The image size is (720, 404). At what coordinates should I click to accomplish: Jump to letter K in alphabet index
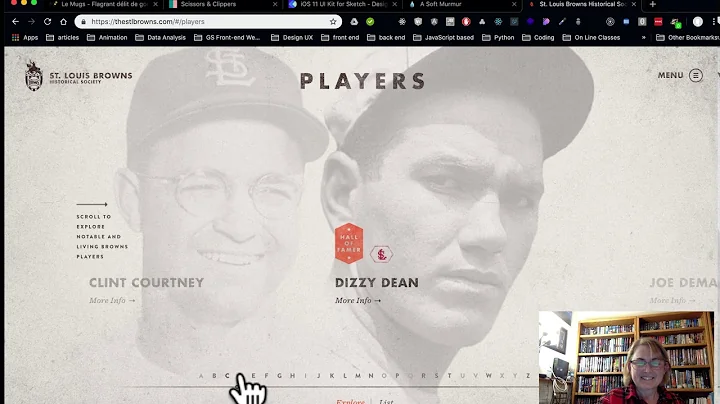332,376
